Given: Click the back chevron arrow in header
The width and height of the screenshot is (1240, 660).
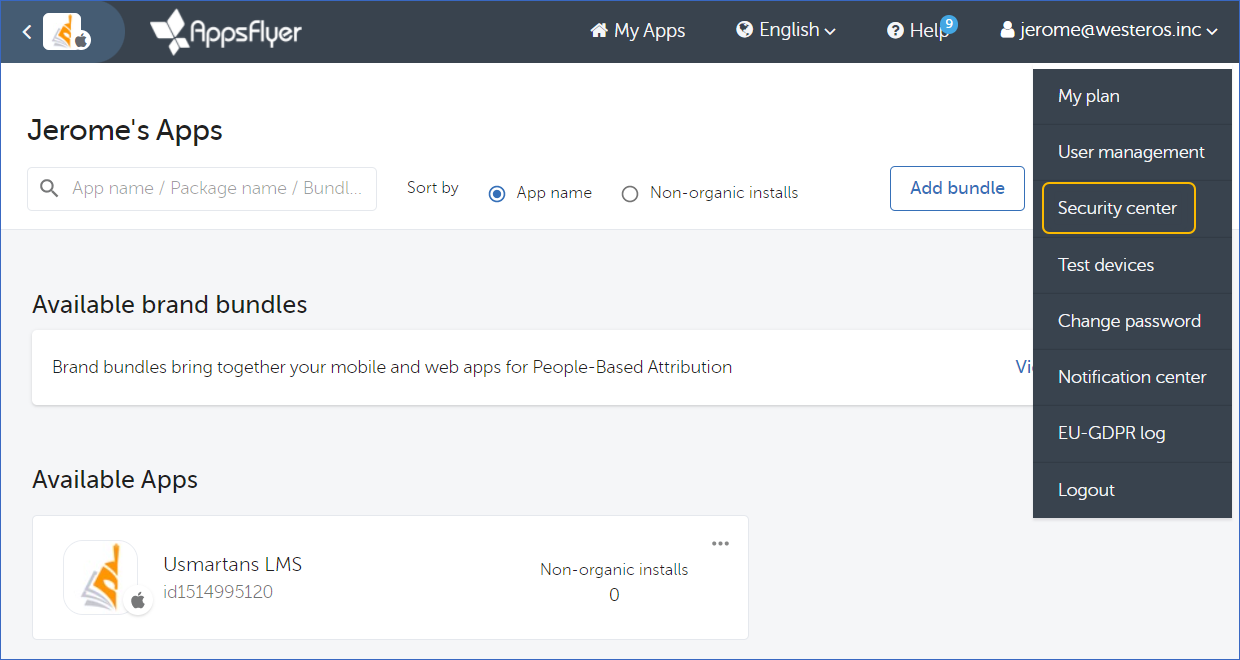Looking at the screenshot, I should coord(26,32).
